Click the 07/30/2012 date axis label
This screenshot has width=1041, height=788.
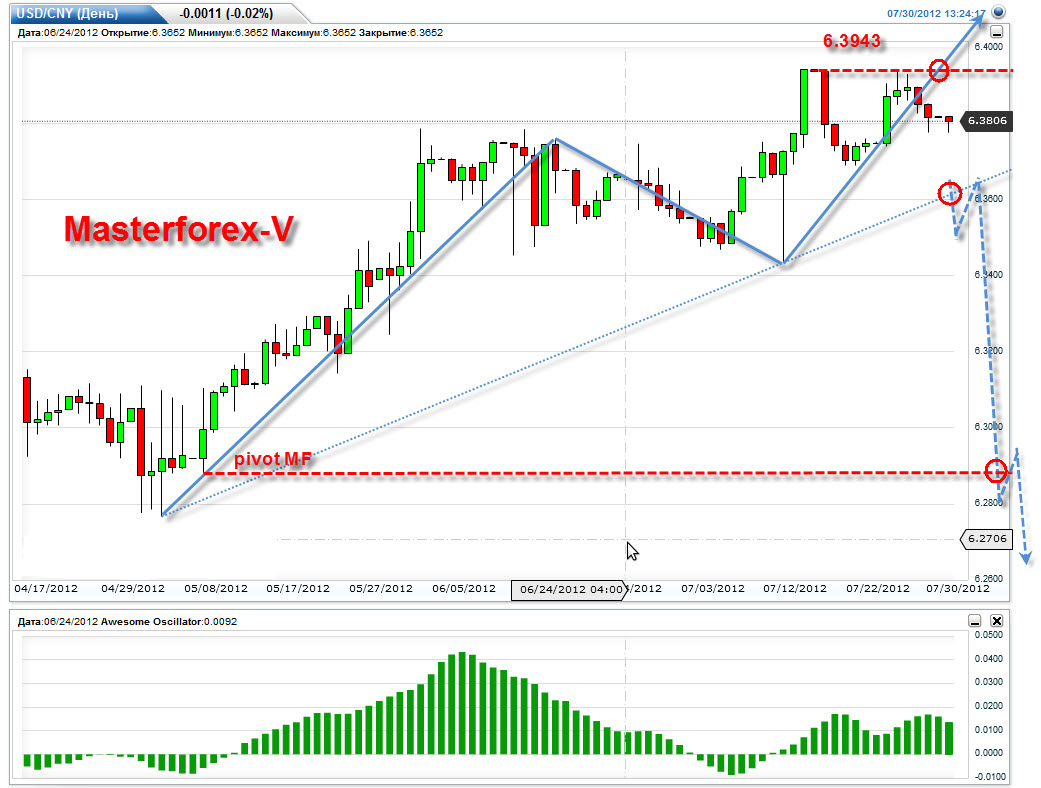(958, 589)
